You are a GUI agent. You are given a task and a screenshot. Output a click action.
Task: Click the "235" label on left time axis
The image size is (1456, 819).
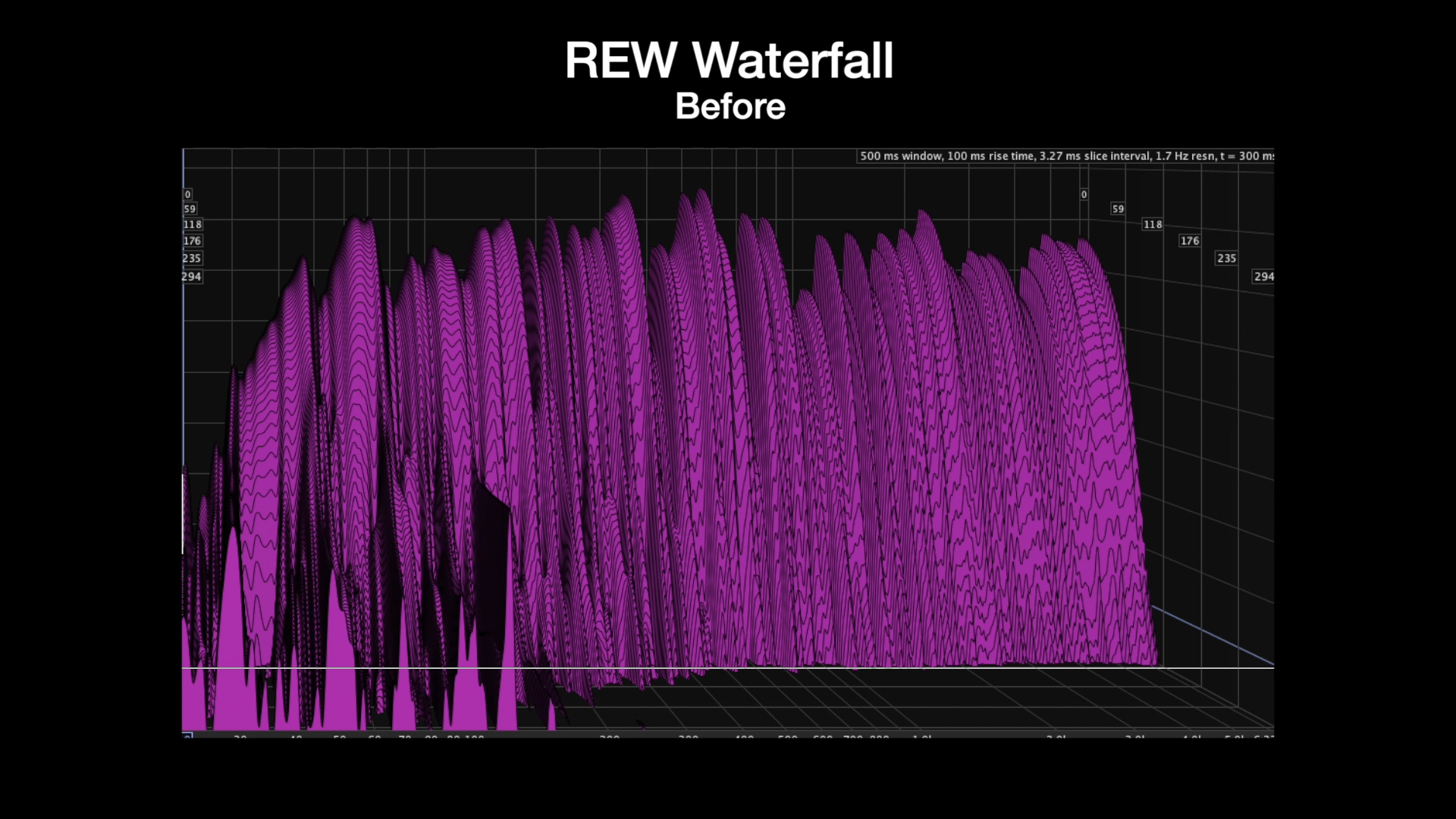(192, 259)
